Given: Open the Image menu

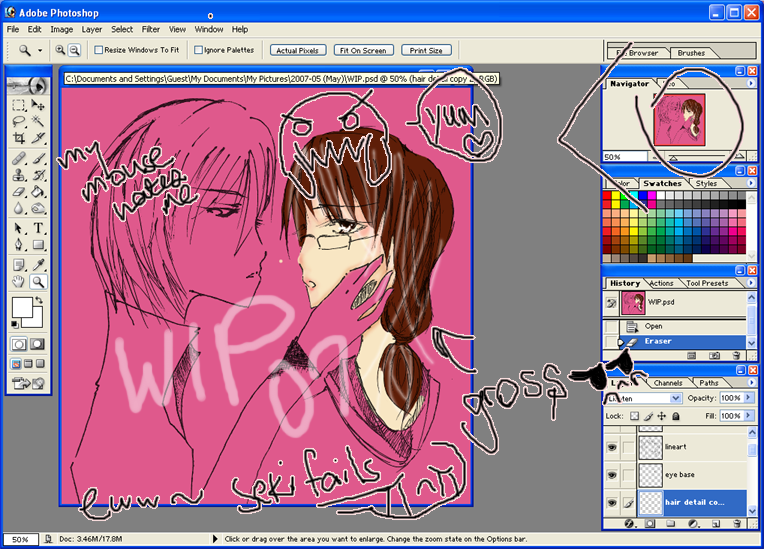Looking at the screenshot, I should (x=61, y=29).
